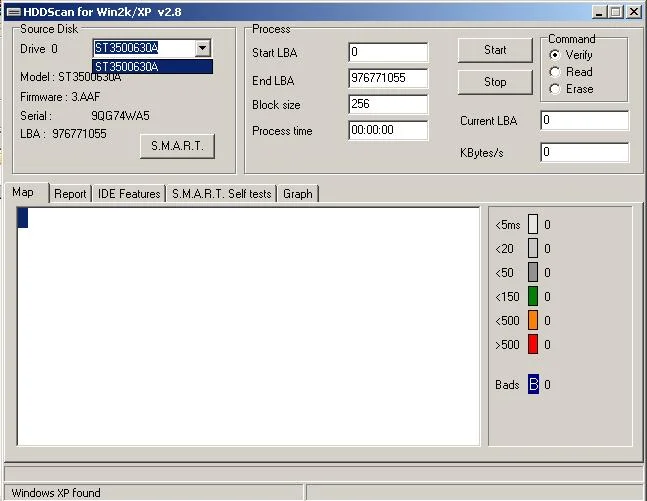Click the Block size input field

388,104
